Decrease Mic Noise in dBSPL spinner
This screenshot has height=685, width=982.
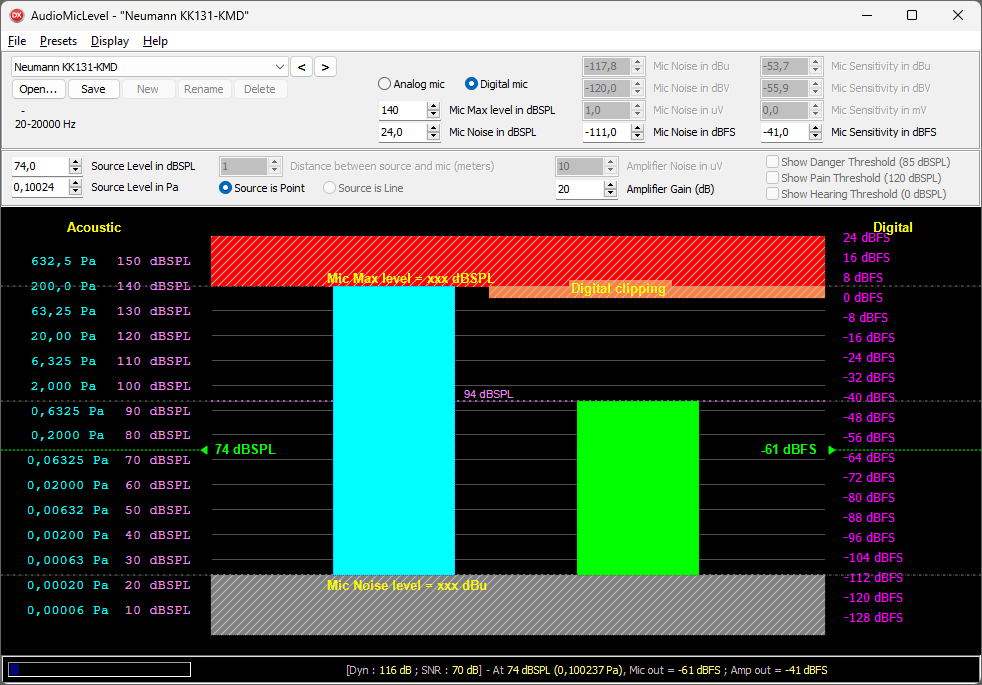(x=433, y=136)
